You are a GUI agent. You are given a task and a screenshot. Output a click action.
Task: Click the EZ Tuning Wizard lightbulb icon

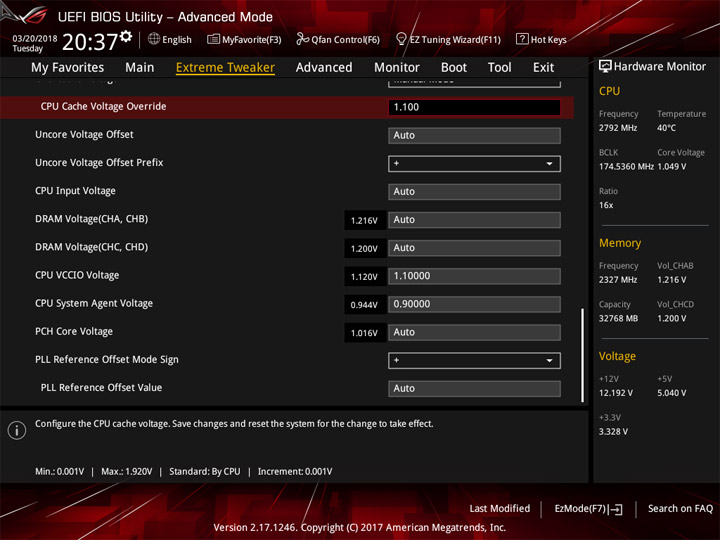click(401, 39)
